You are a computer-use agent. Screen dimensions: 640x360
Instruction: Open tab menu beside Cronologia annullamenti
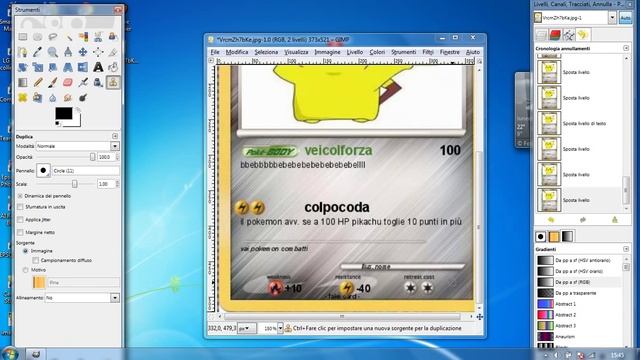pos(626,48)
